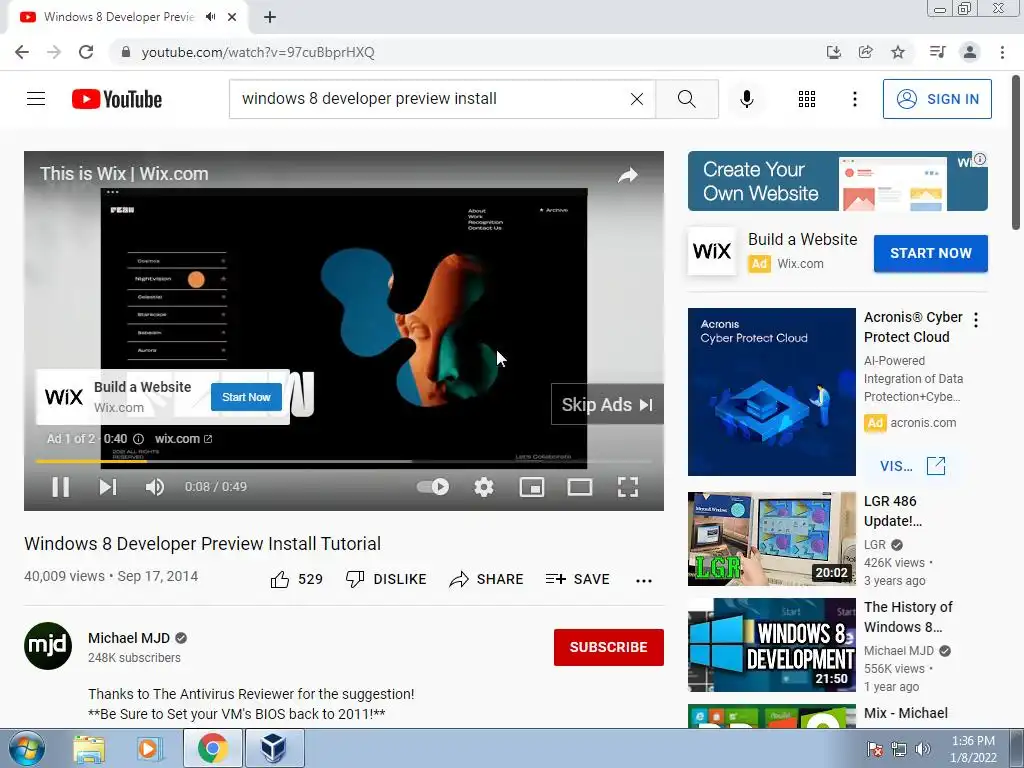Viewport: 1024px width, 768px height.
Task: Open VirtualBox from taskbar
Action: tap(274, 748)
